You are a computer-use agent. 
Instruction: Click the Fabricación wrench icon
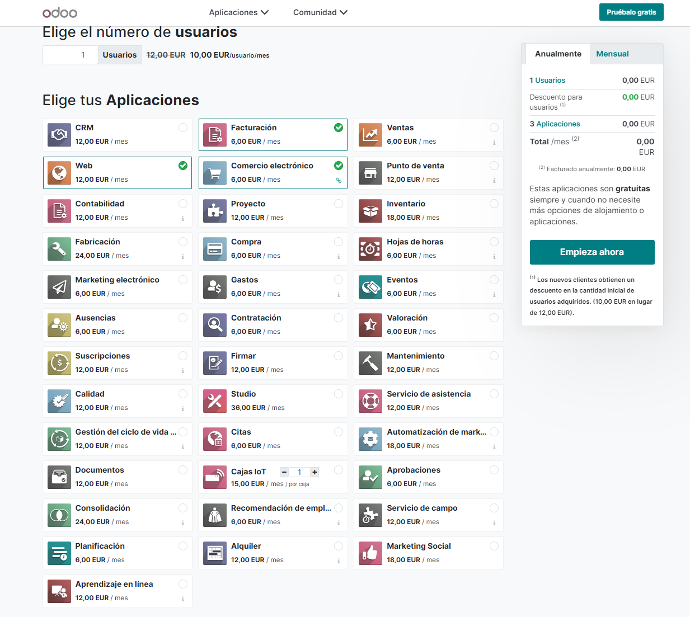pos(59,249)
